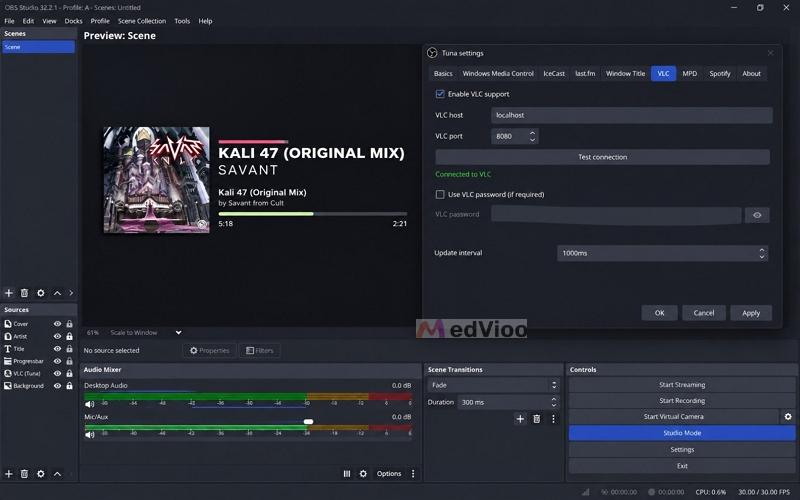Image resolution: width=800 pixels, height=500 pixels.
Task: Adjust the Mic/Aux volume slider handle
Action: coord(308,421)
